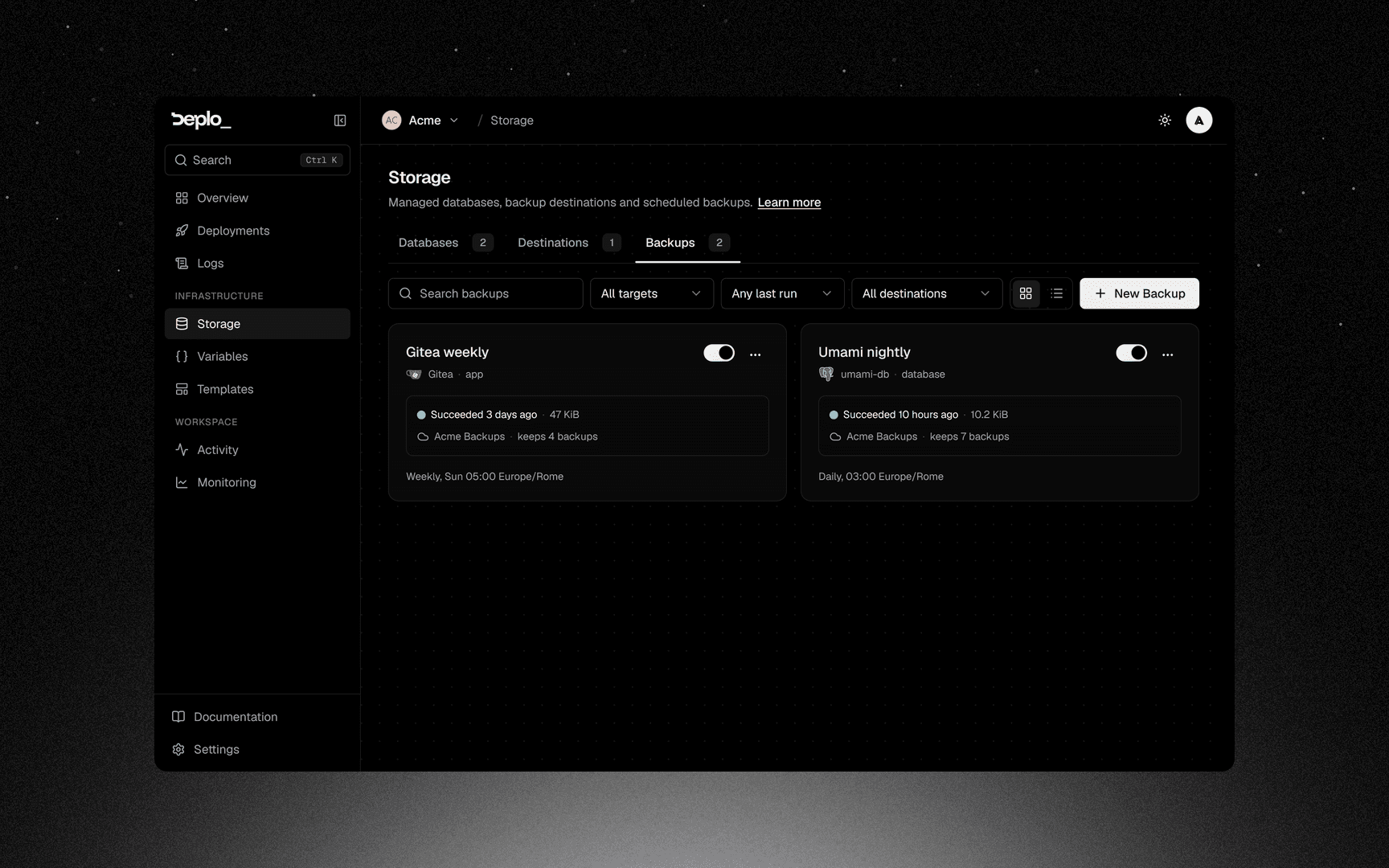The height and width of the screenshot is (868, 1389).
Task: Open Templates section
Action: pyautogui.click(x=257, y=389)
